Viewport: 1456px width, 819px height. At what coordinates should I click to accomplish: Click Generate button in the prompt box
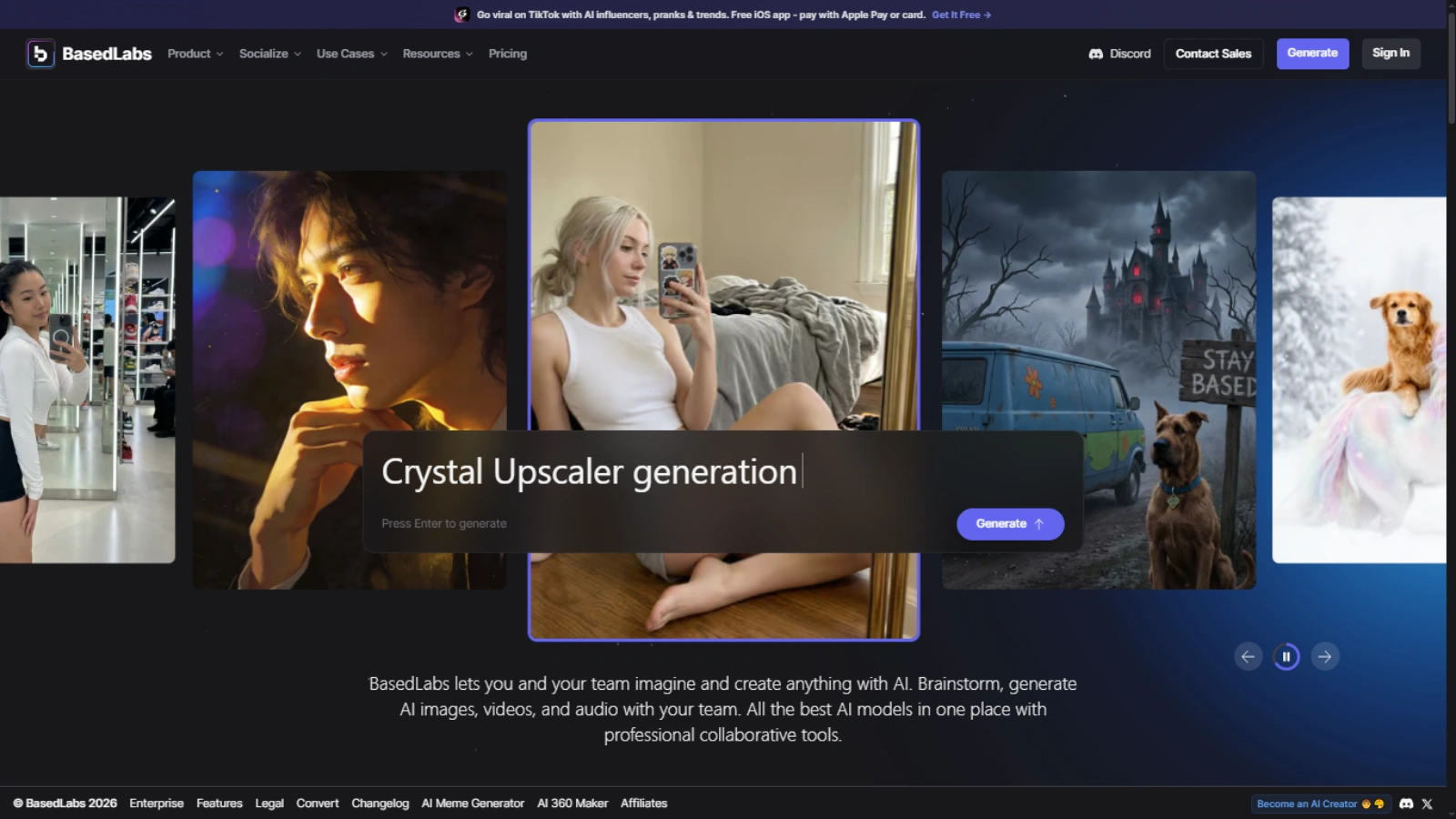pos(1009,524)
